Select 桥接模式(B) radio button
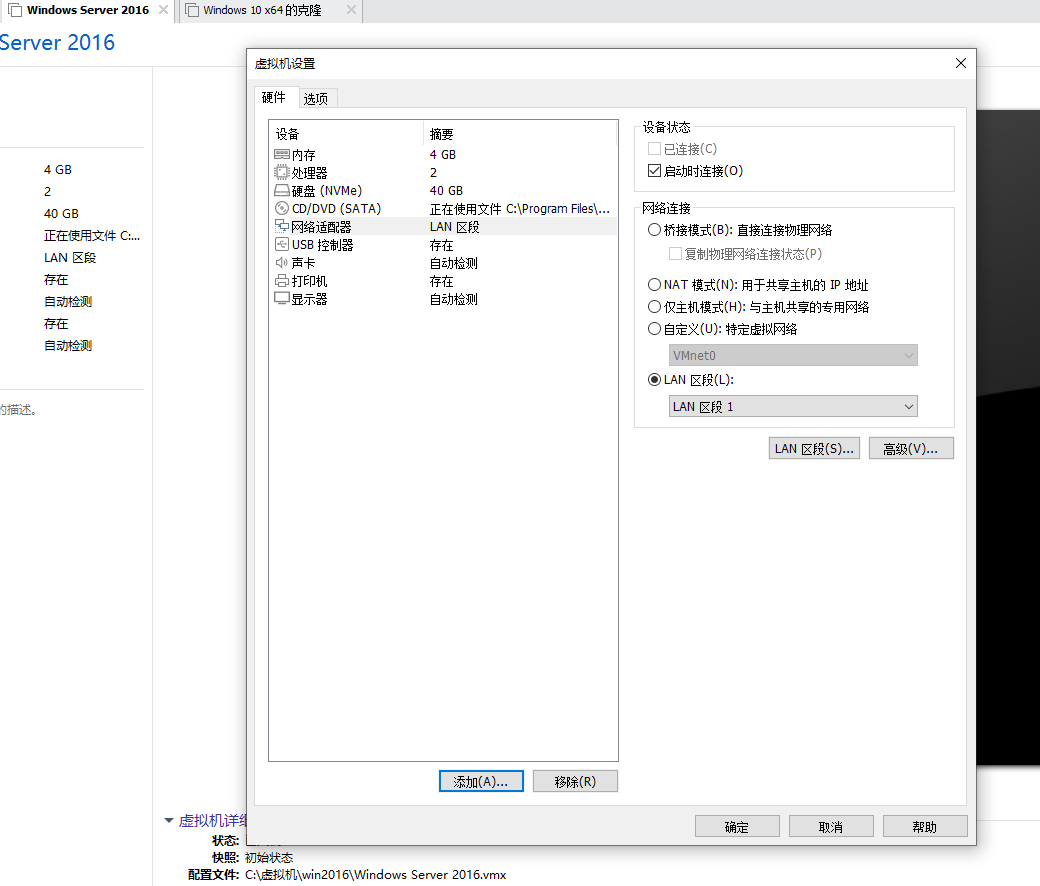Viewport: 1040px width, 886px height. tap(654, 229)
